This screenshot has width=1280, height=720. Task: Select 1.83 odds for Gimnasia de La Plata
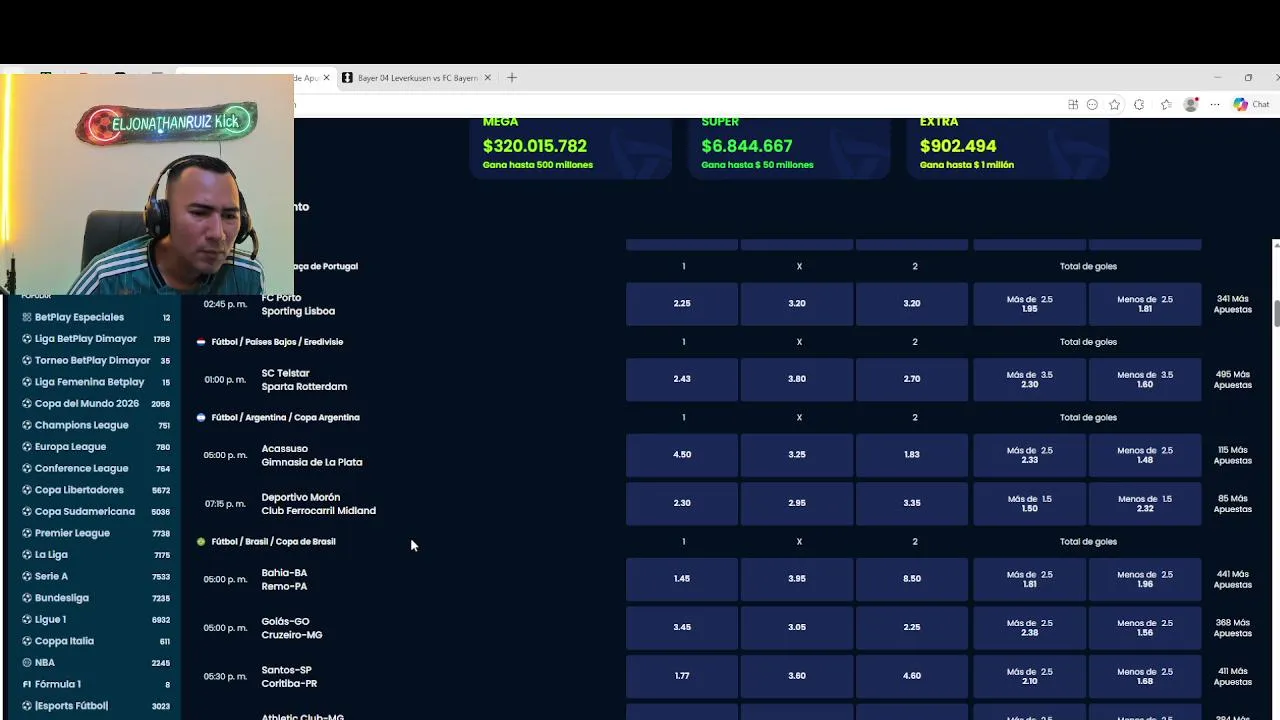coord(912,455)
